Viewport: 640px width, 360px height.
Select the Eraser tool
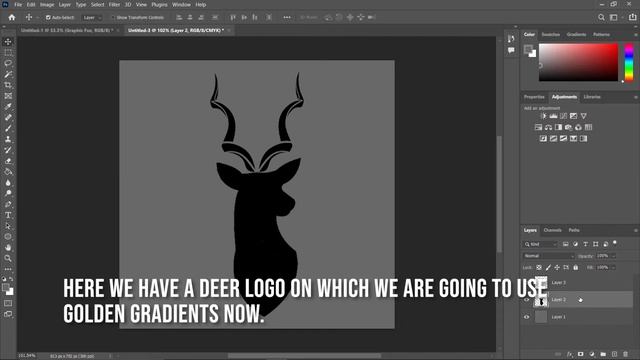coord(8,161)
